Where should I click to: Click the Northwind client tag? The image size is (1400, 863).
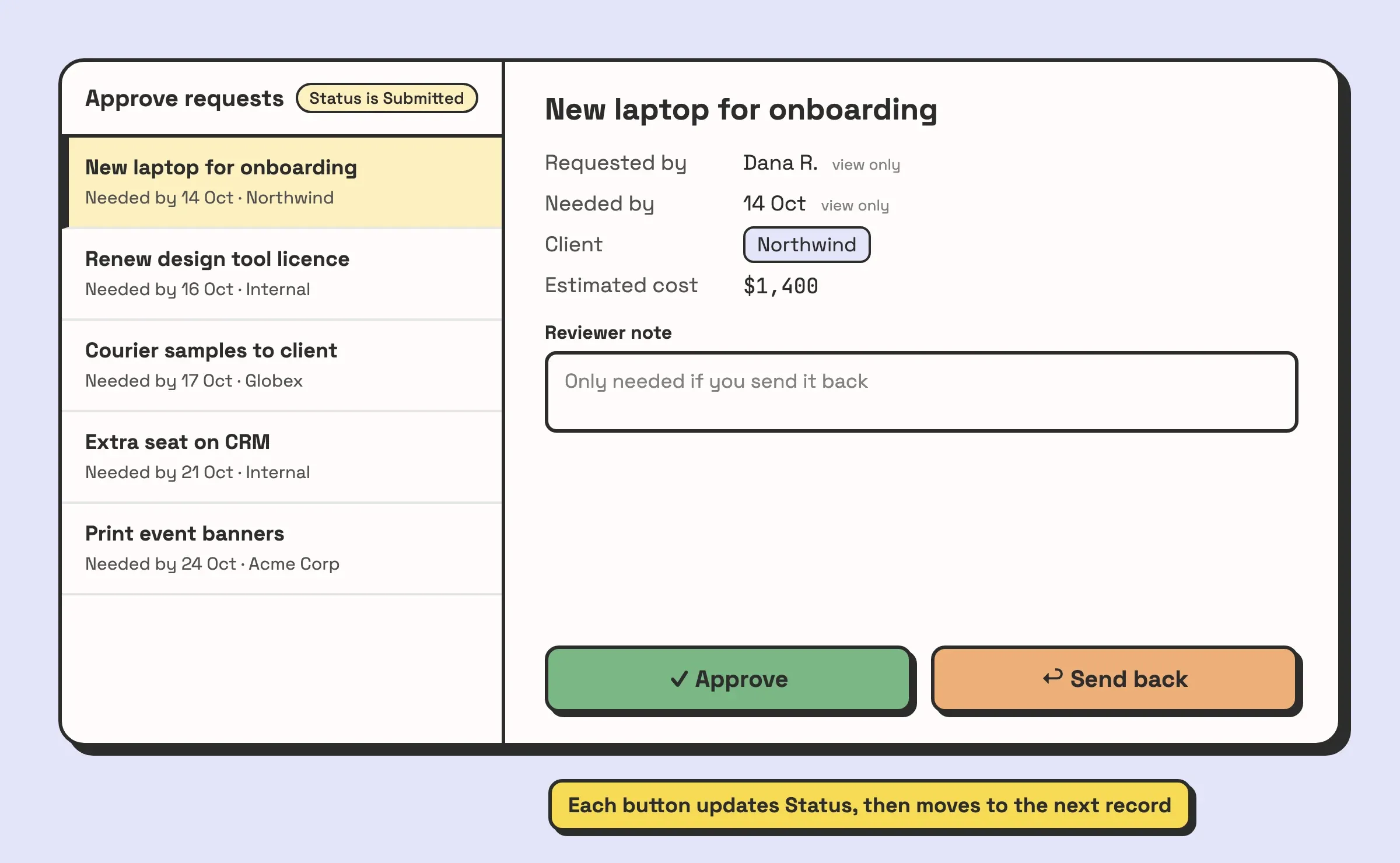(806, 244)
